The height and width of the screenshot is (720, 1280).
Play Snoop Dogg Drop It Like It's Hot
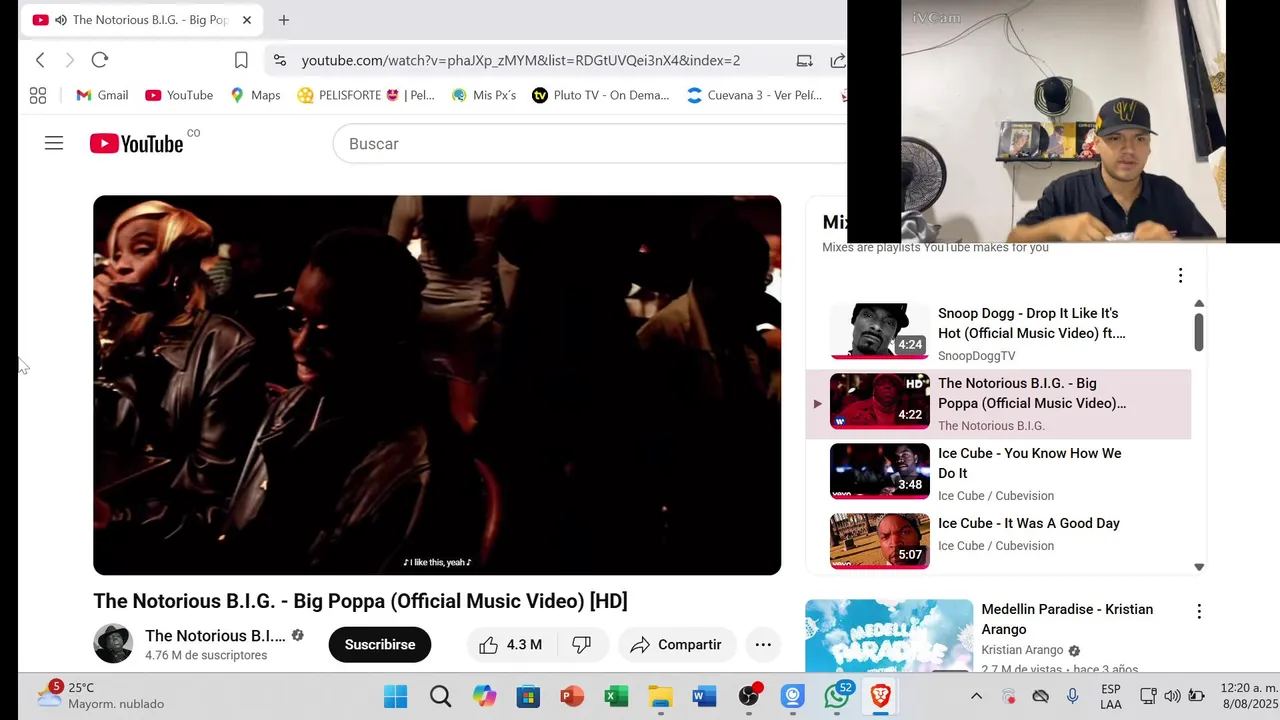point(1010,333)
